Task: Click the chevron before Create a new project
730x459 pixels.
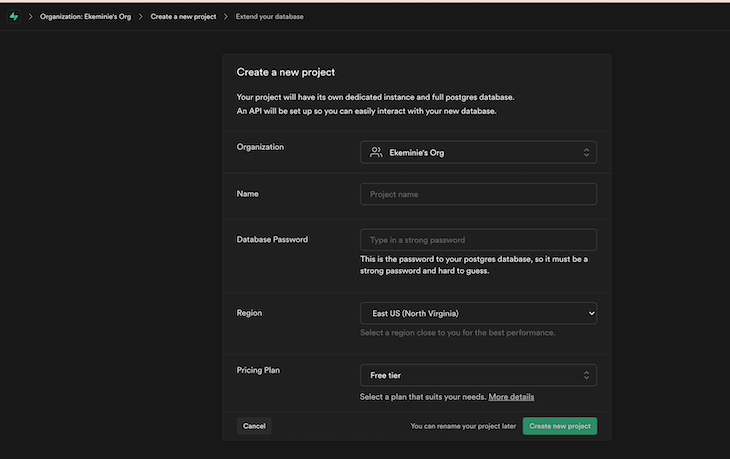Action: tap(141, 17)
